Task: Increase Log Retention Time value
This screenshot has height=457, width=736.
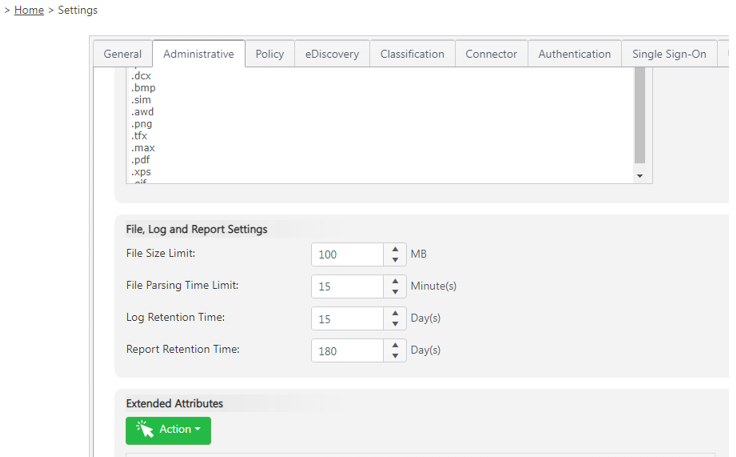Action: pos(396,313)
